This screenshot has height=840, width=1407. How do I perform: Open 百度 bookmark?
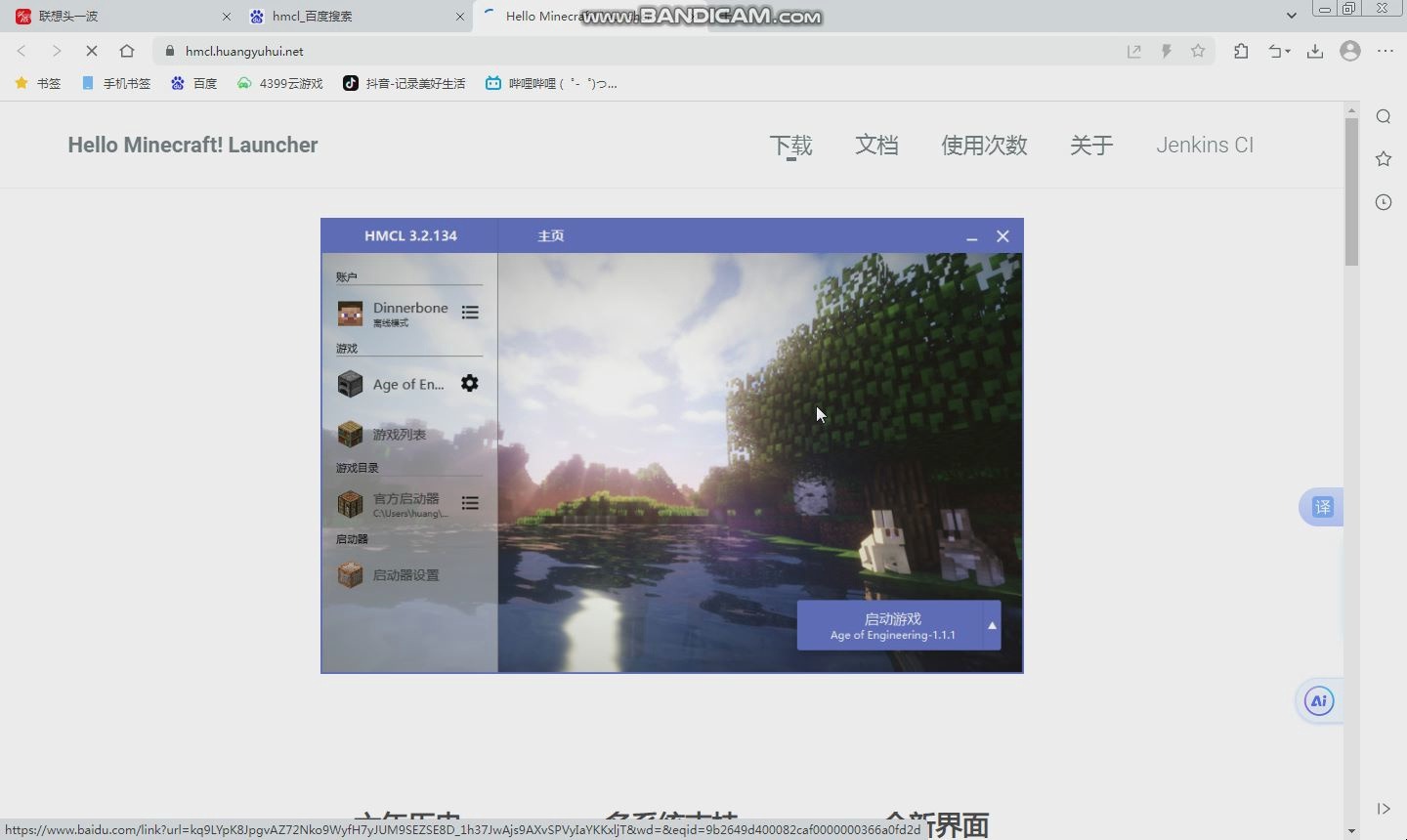point(193,84)
